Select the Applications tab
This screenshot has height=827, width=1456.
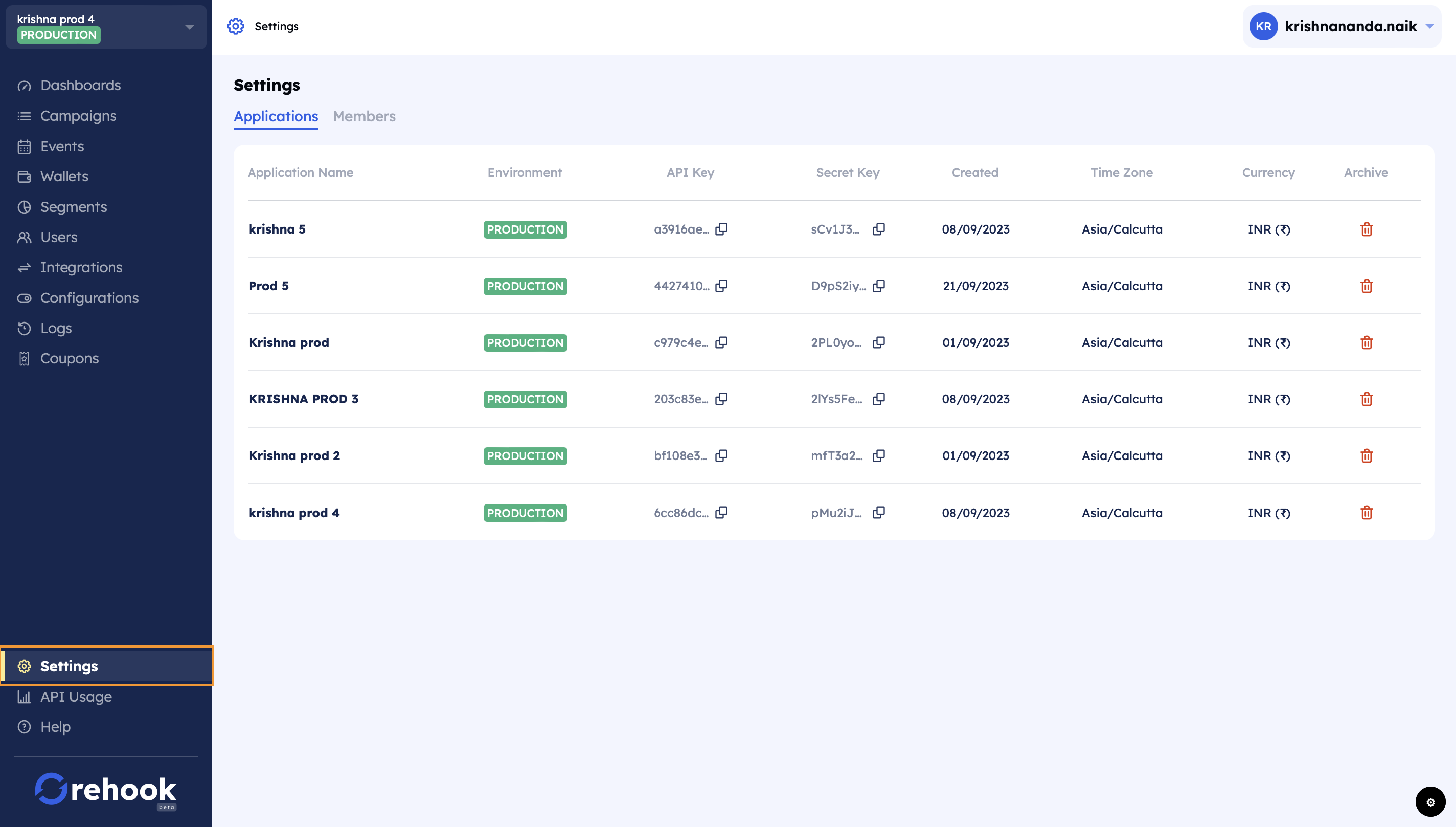tap(276, 116)
